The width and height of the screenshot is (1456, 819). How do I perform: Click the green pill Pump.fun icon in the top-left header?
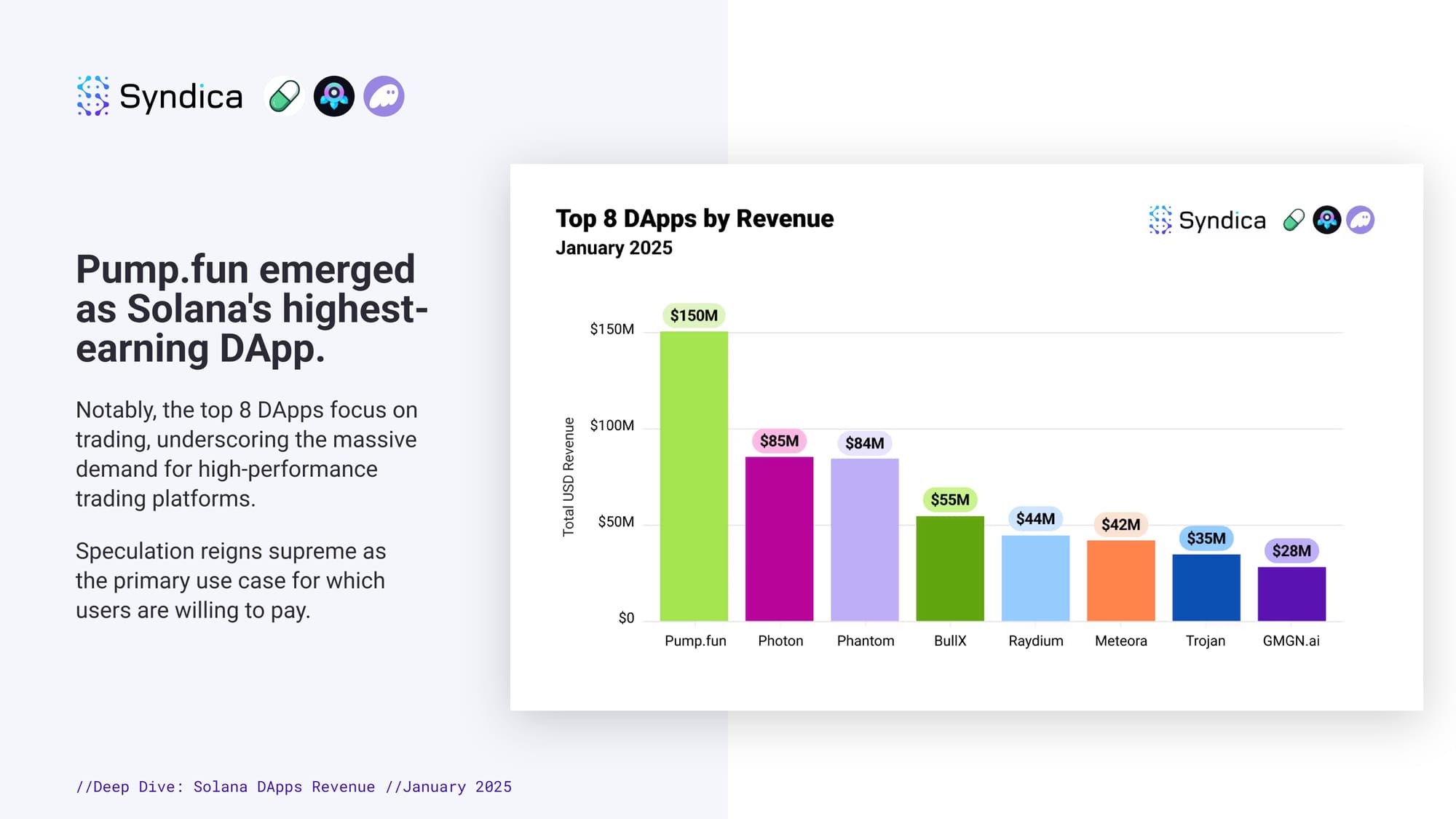coord(284,96)
